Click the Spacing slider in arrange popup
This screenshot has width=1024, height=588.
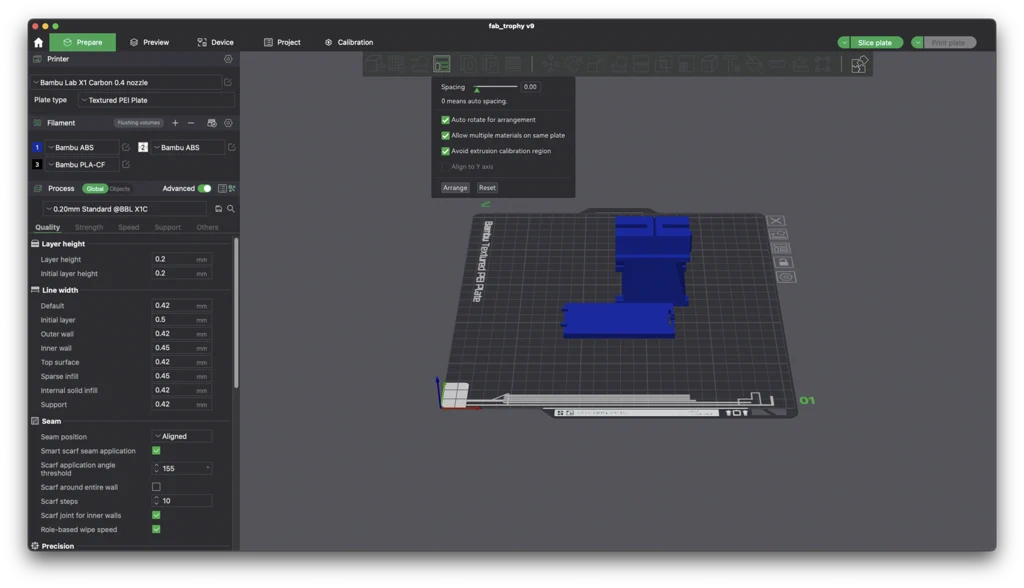coord(496,87)
